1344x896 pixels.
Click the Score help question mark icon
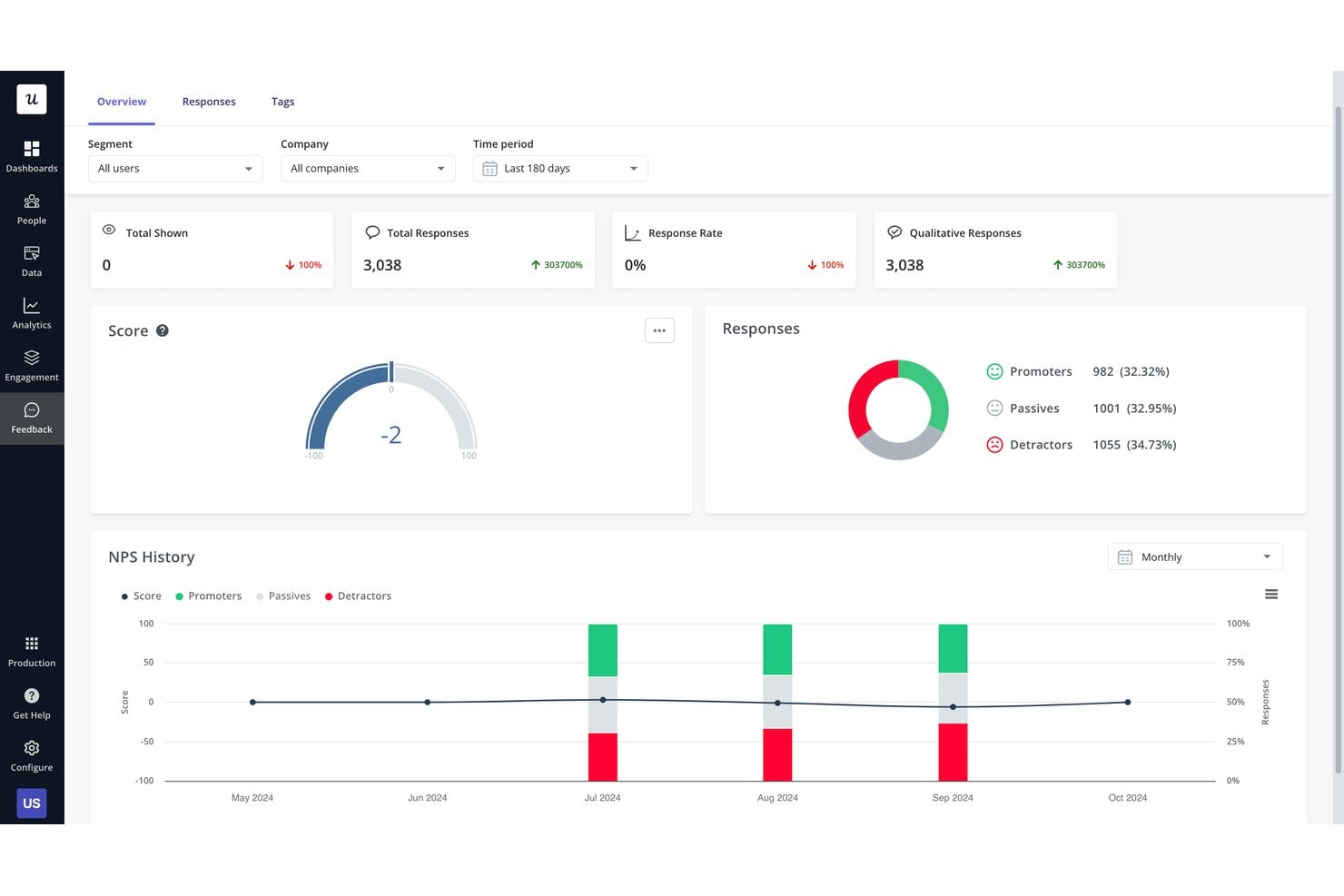pyautogui.click(x=163, y=330)
